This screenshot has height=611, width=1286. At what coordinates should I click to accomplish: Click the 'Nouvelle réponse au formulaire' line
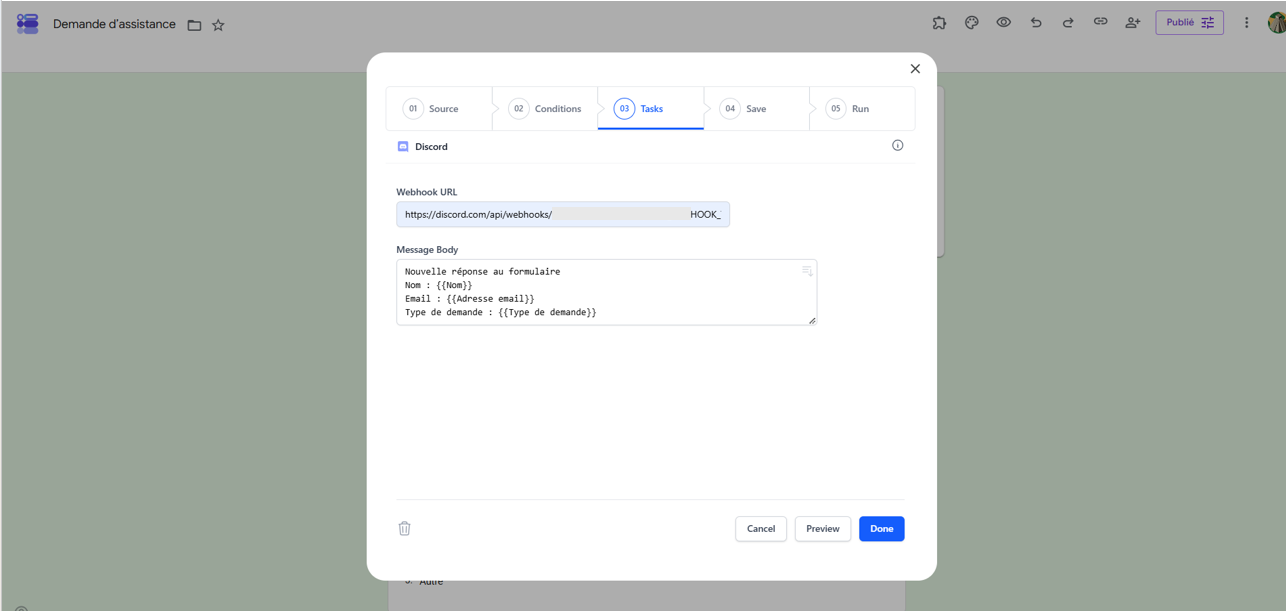click(483, 271)
